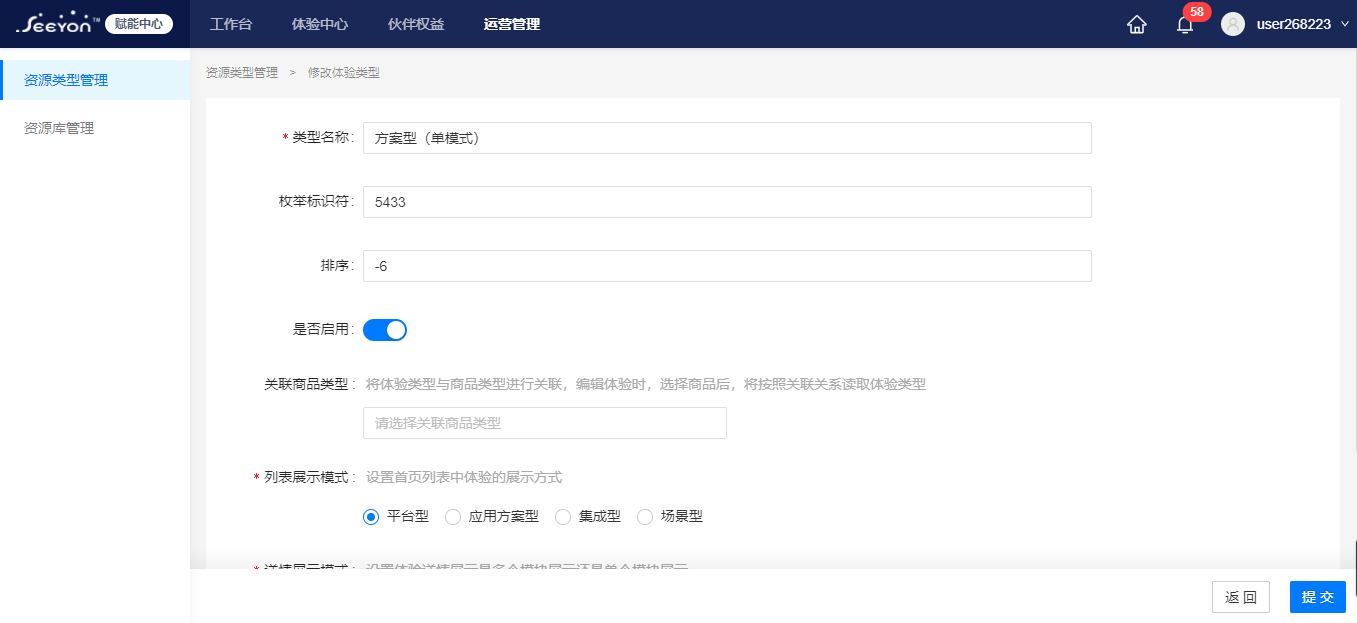
Task: Select the 场景型 radio button
Action: [645, 517]
